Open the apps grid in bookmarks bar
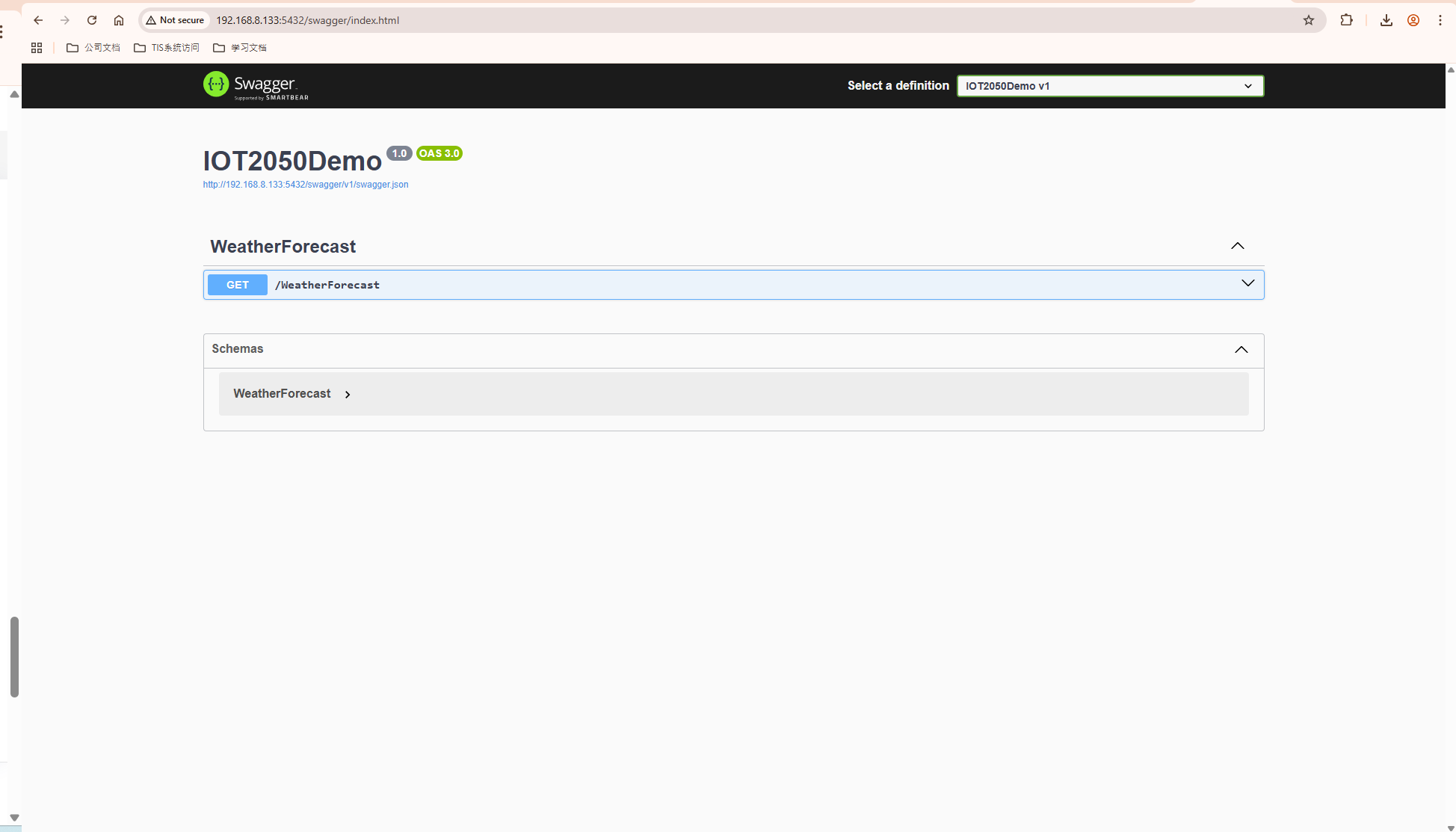Viewport: 1456px width, 832px height. click(37, 48)
